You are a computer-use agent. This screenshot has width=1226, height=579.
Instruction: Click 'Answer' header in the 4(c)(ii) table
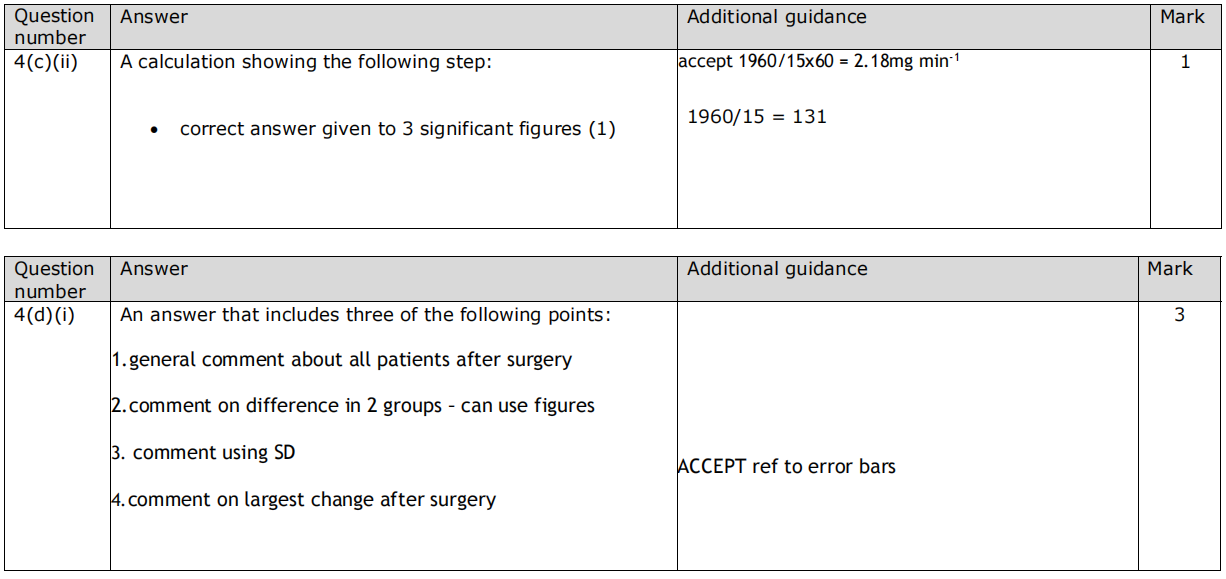(x=154, y=17)
